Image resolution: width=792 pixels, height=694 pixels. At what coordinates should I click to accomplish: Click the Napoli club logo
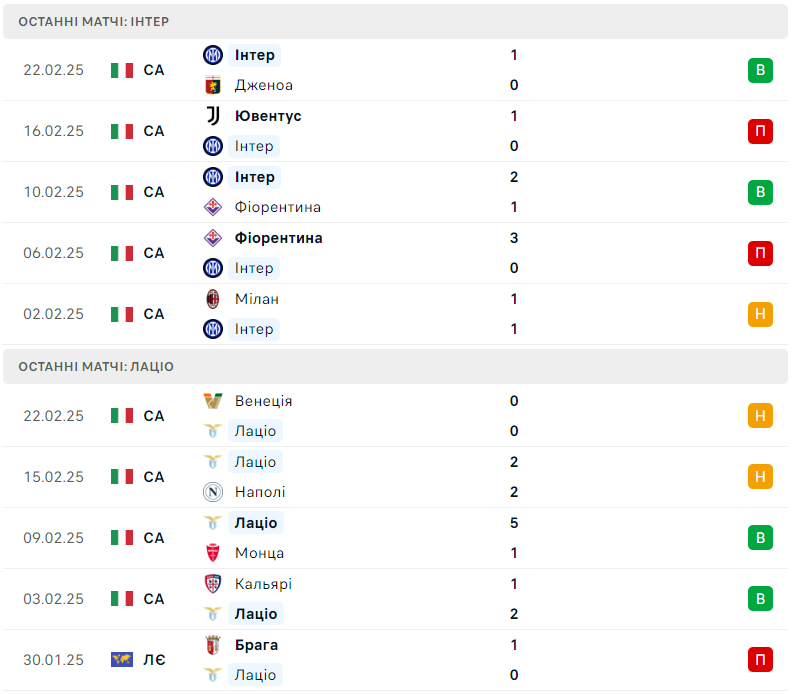pyautogui.click(x=212, y=492)
